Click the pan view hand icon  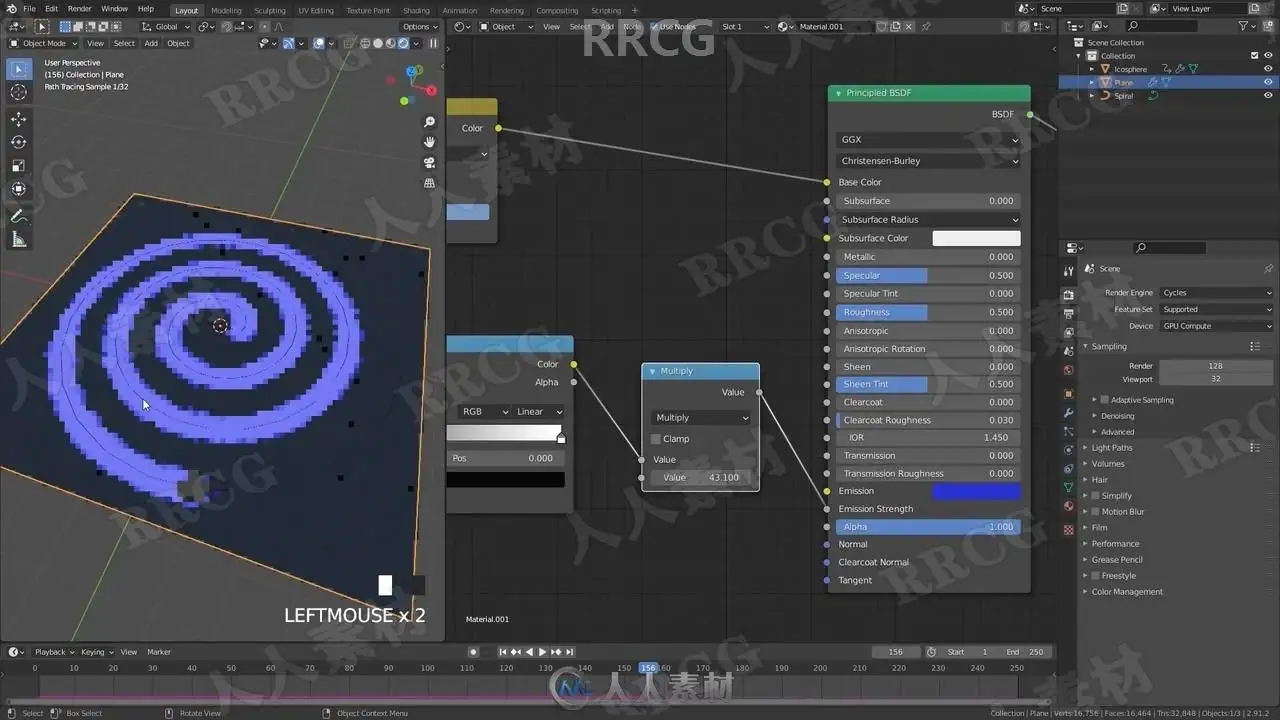pos(430,142)
